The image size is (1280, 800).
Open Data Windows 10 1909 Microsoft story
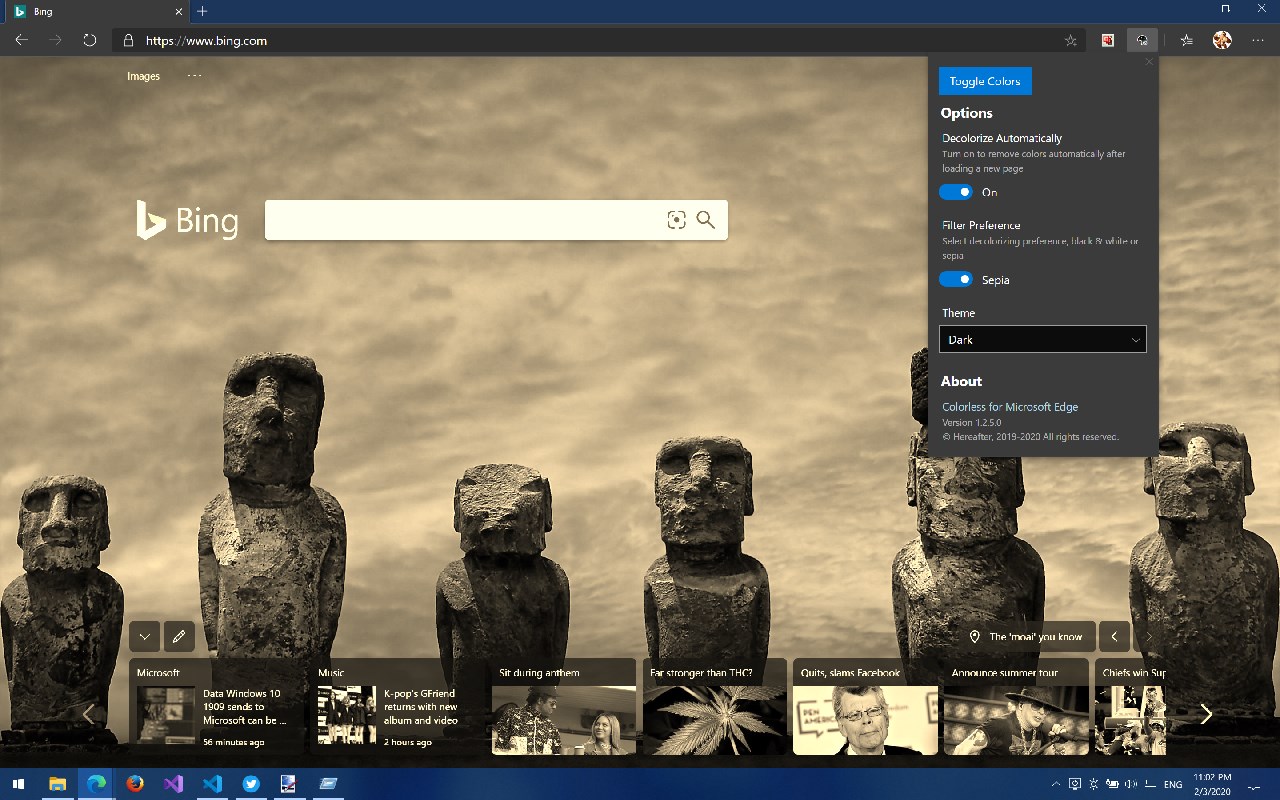[x=219, y=706]
